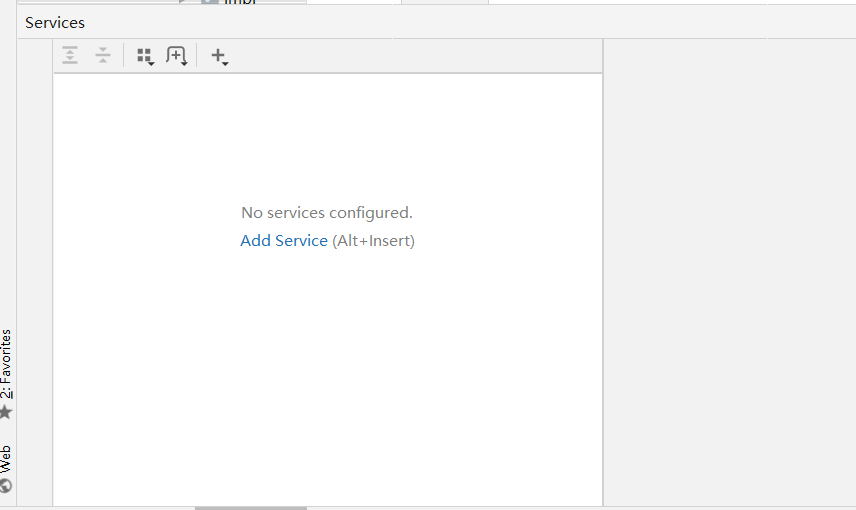Open the Web side tool tab
This screenshot has height=510, width=856.
(x=6, y=470)
